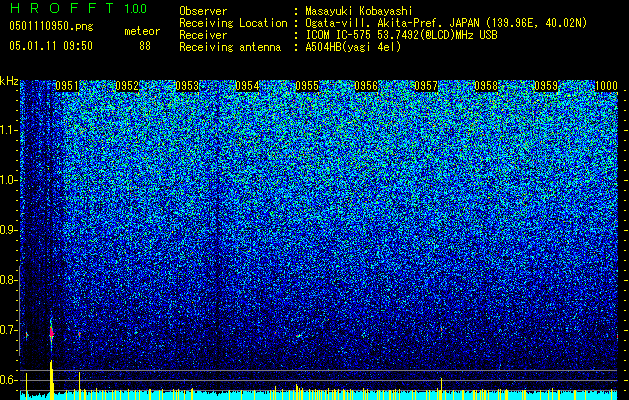Click the Receiving antenna label

tap(230, 47)
